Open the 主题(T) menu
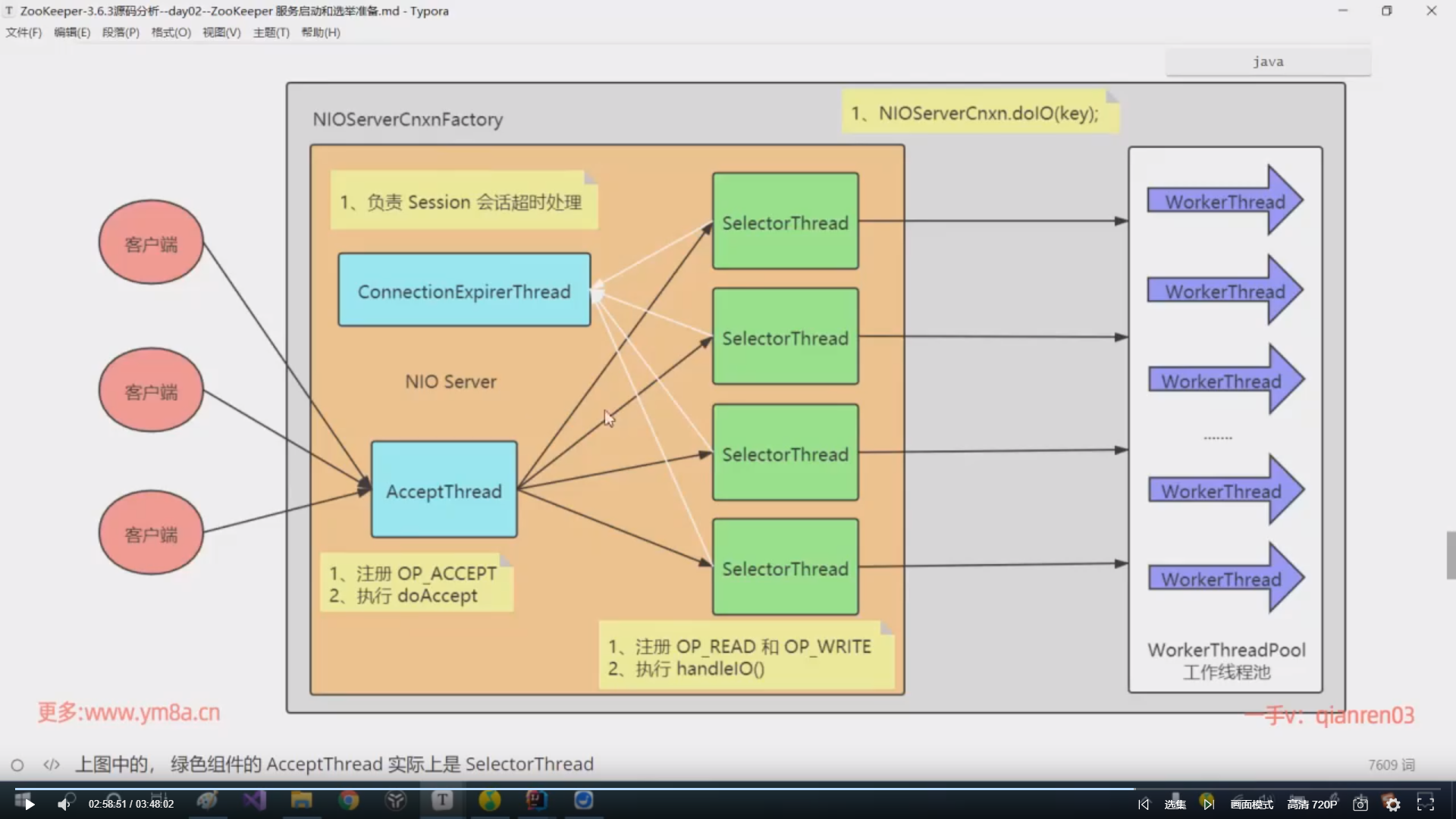The image size is (1456, 819). pos(271,33)
